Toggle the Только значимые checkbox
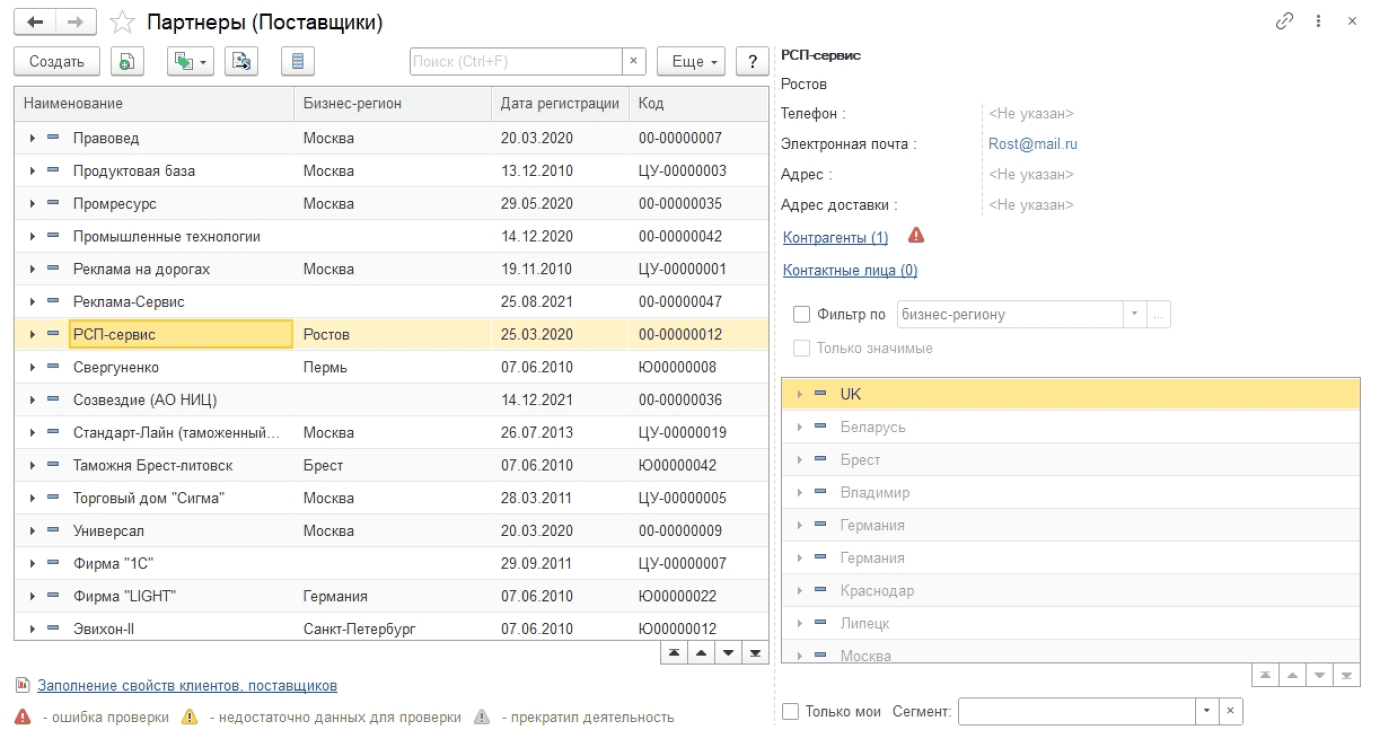Image resolution: width=1380 pixels, height=738 pixels. (x=801, y=348)
